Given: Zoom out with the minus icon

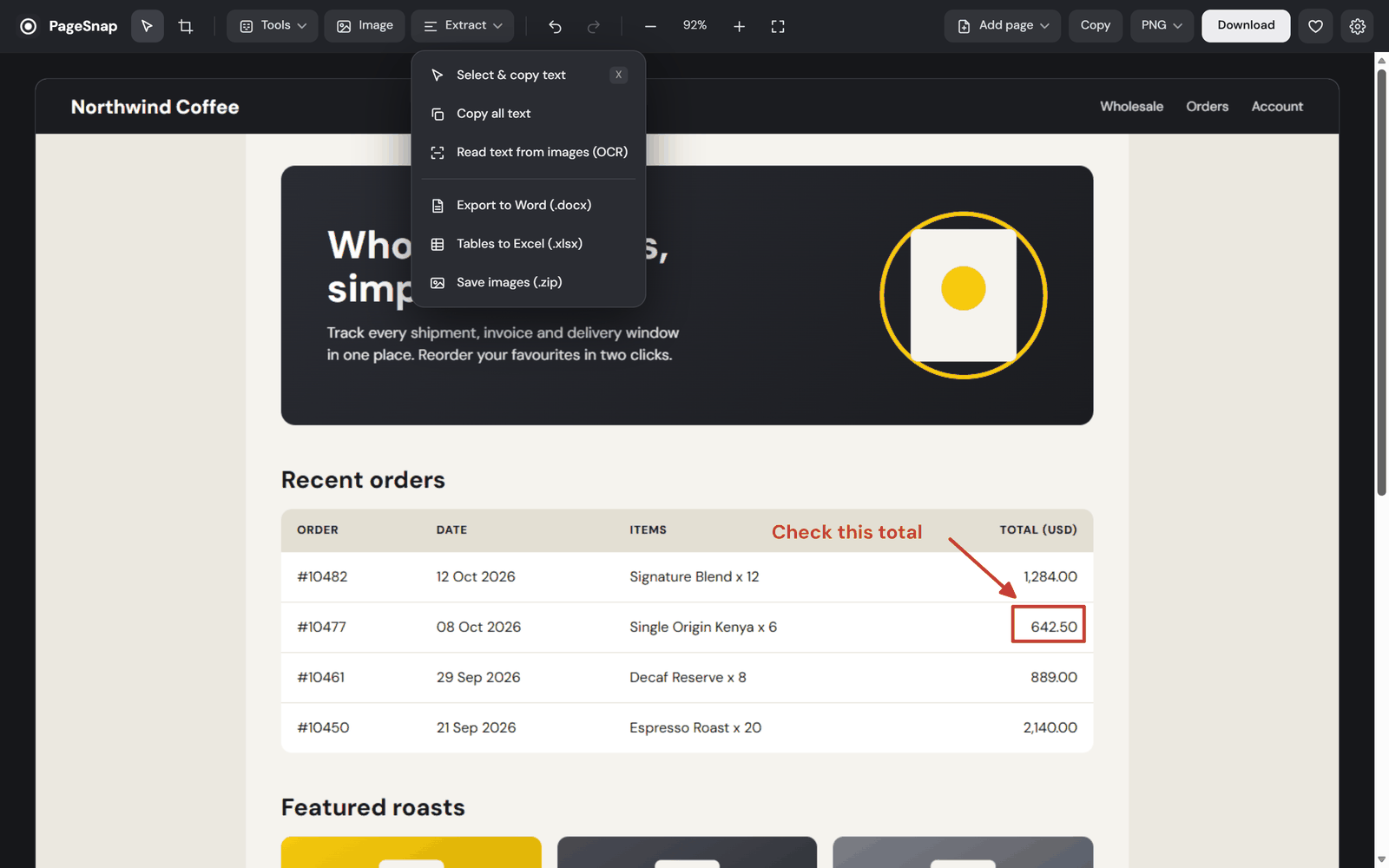Looking at the screenshot, I should (x=650, y=26).
